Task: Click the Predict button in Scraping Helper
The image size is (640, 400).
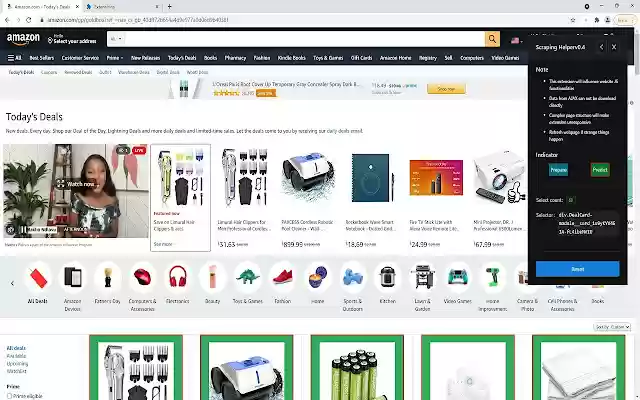Action: click(600, 170)
